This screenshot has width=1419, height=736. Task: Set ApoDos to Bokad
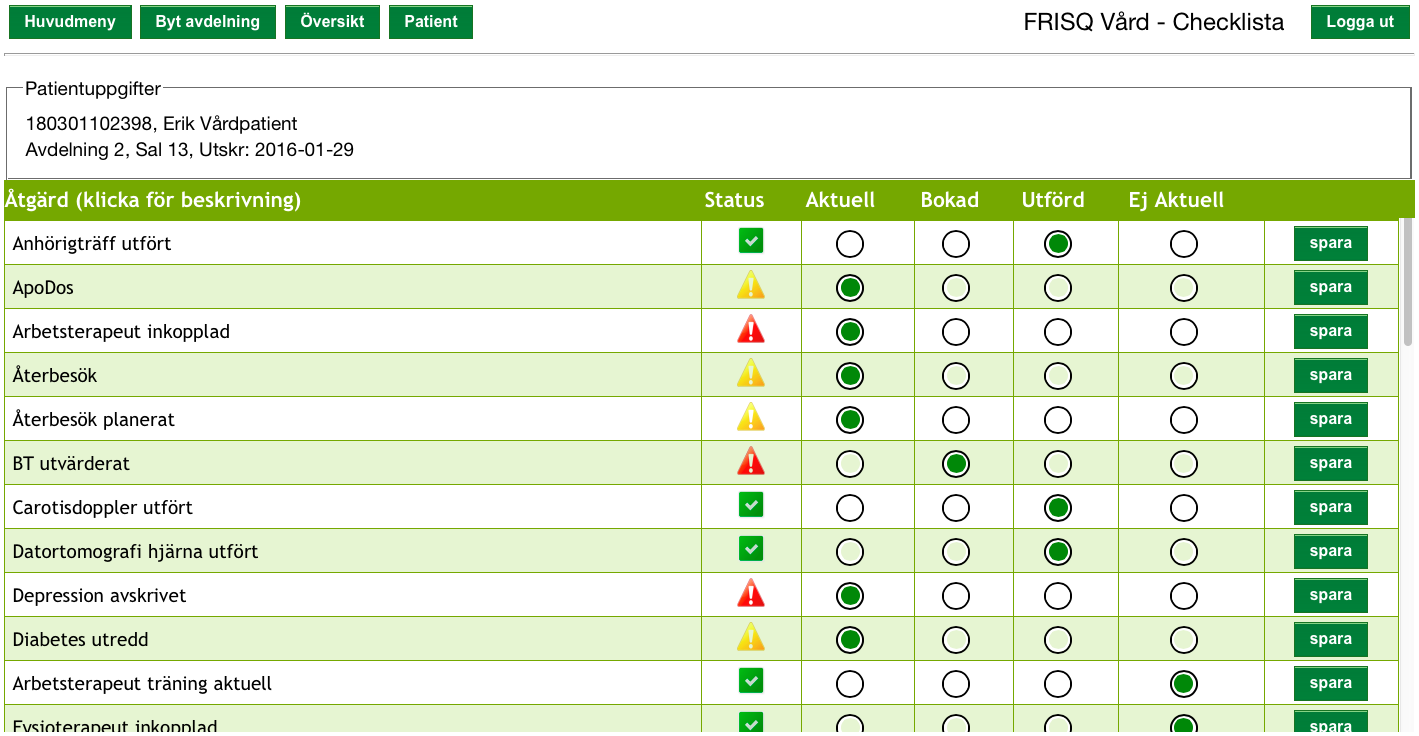pyautogui.click(x=956, y=288)
